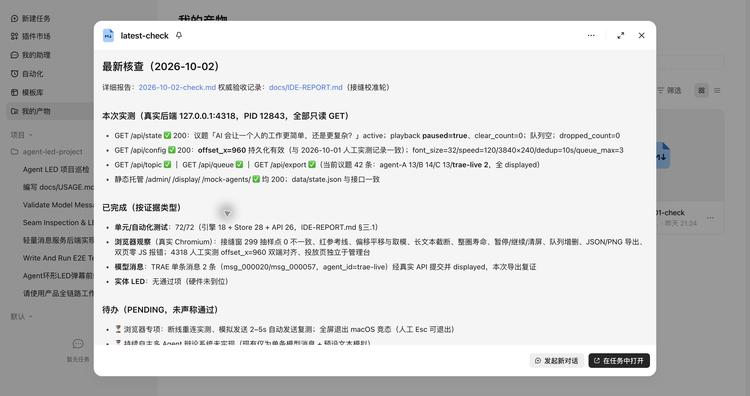The image size is (750, 396).
Task: Open the Write And Run E2E task
Action: tap(58, 258)
